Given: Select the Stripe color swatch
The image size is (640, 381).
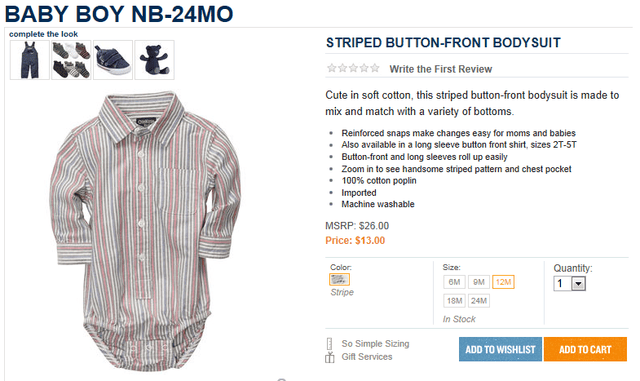Looking at the screenshot, I should pyautogui.click(x=340, y=280).
